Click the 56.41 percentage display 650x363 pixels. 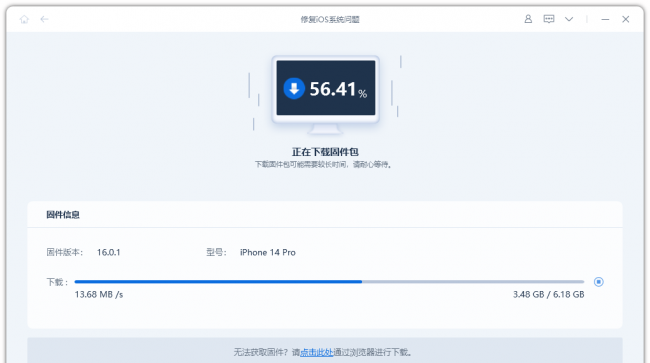click(338, 89)
